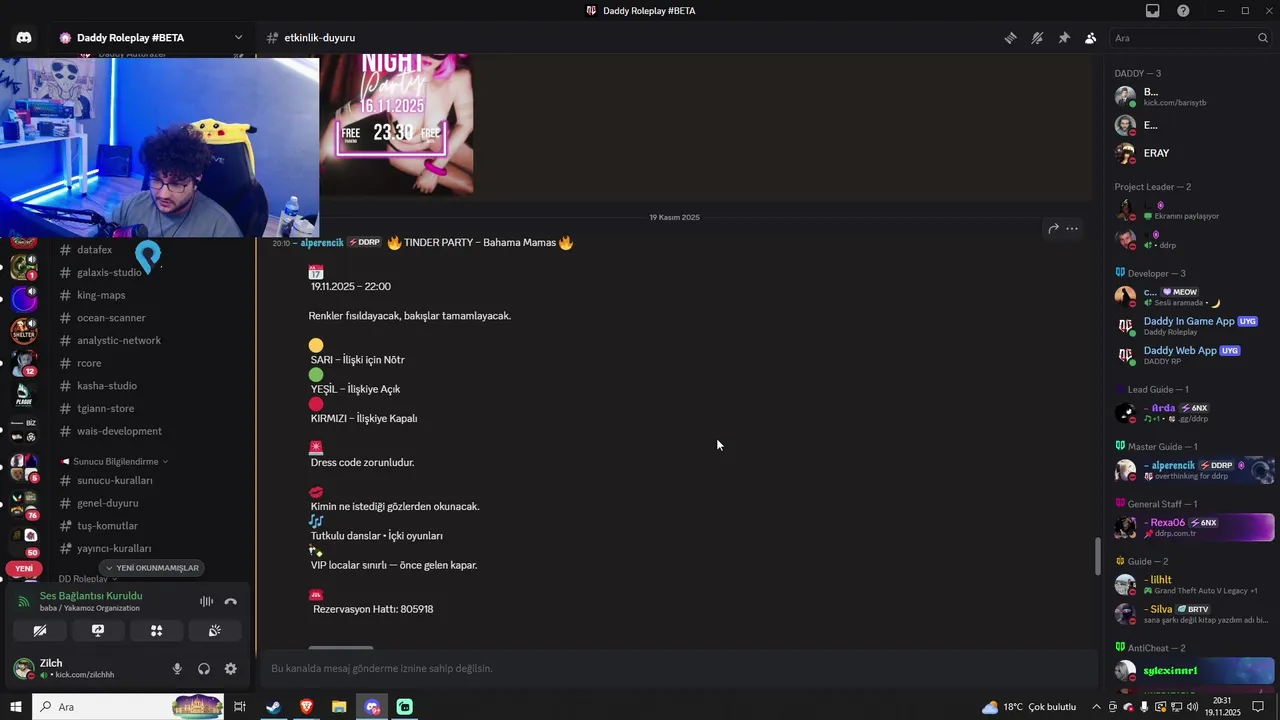Open the Discord help question mark
Screen dimensions: 1280x720
(x=1183, y=10)
